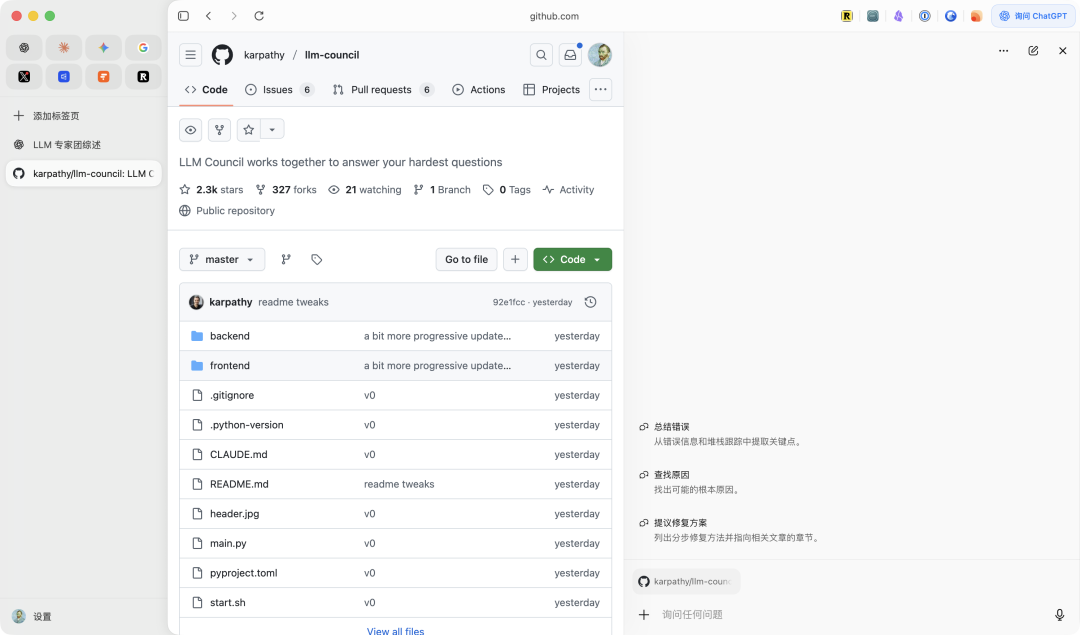Open the 1Password extension icon
The image size is (1080, 635).
pyautogui.click(x=925, y=16)
